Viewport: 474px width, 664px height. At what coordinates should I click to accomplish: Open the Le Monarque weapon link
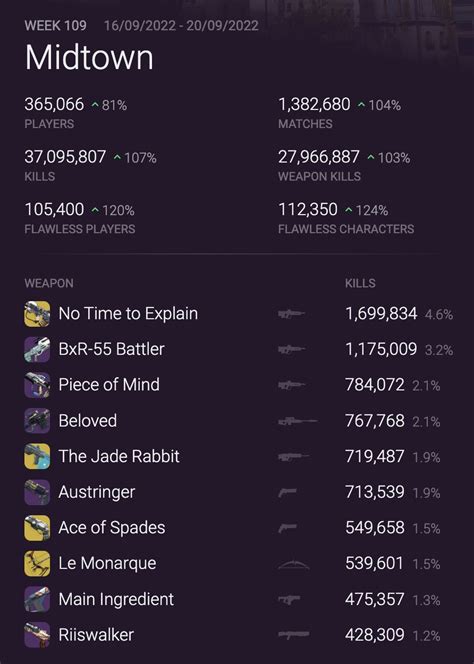(x=107, y=564)
